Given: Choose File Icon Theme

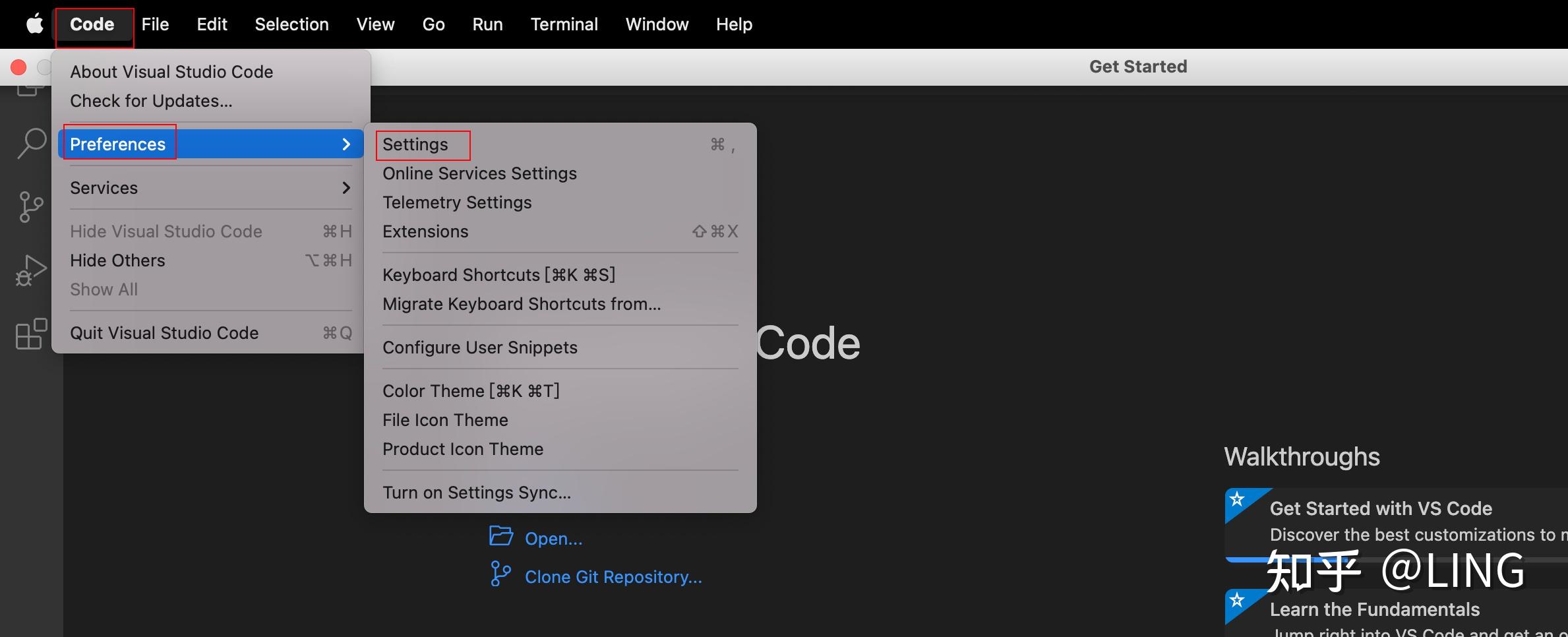Looking at the screenshot, I should [560, 420].
